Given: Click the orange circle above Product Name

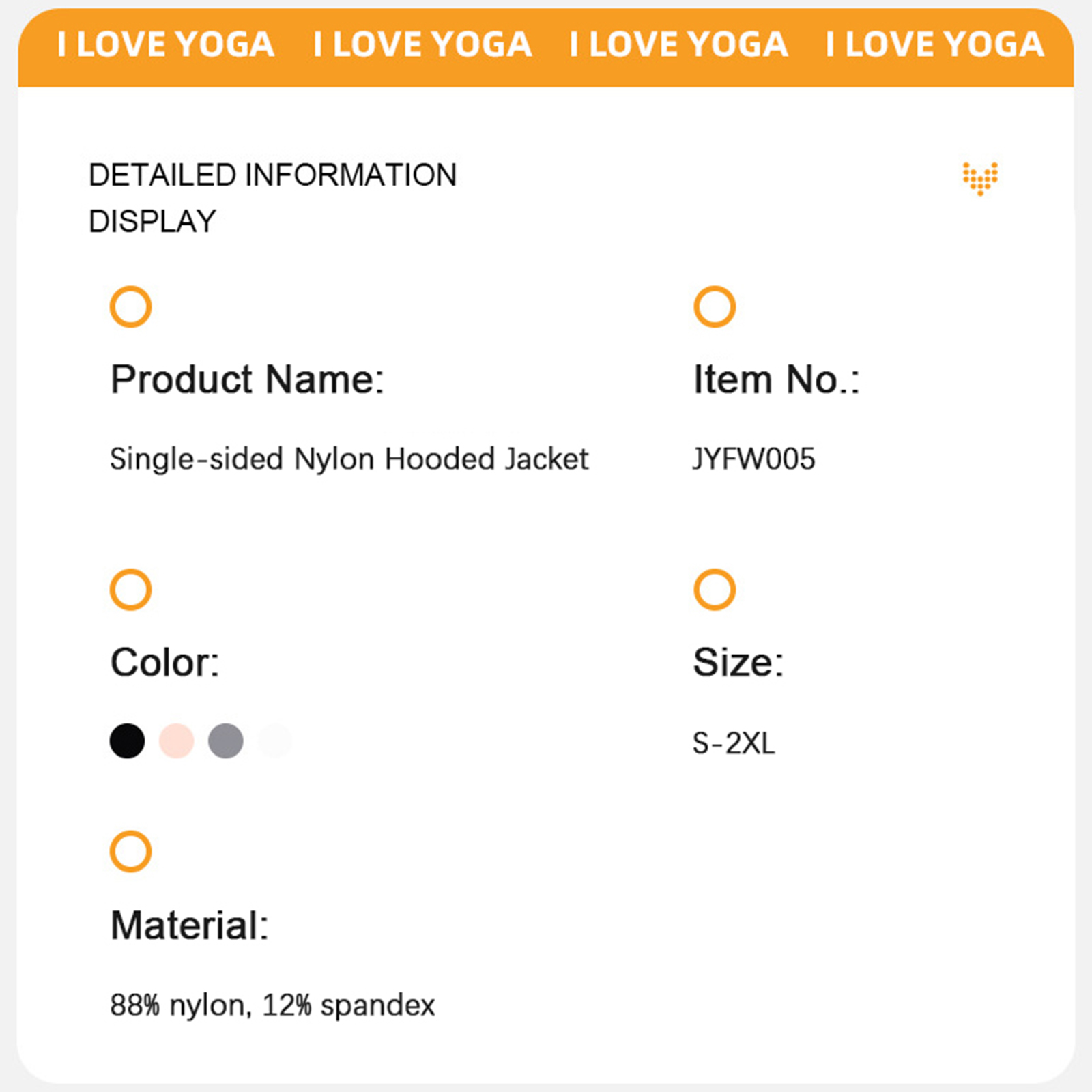Looking at the screenshot, I should (x=130, y=306).
